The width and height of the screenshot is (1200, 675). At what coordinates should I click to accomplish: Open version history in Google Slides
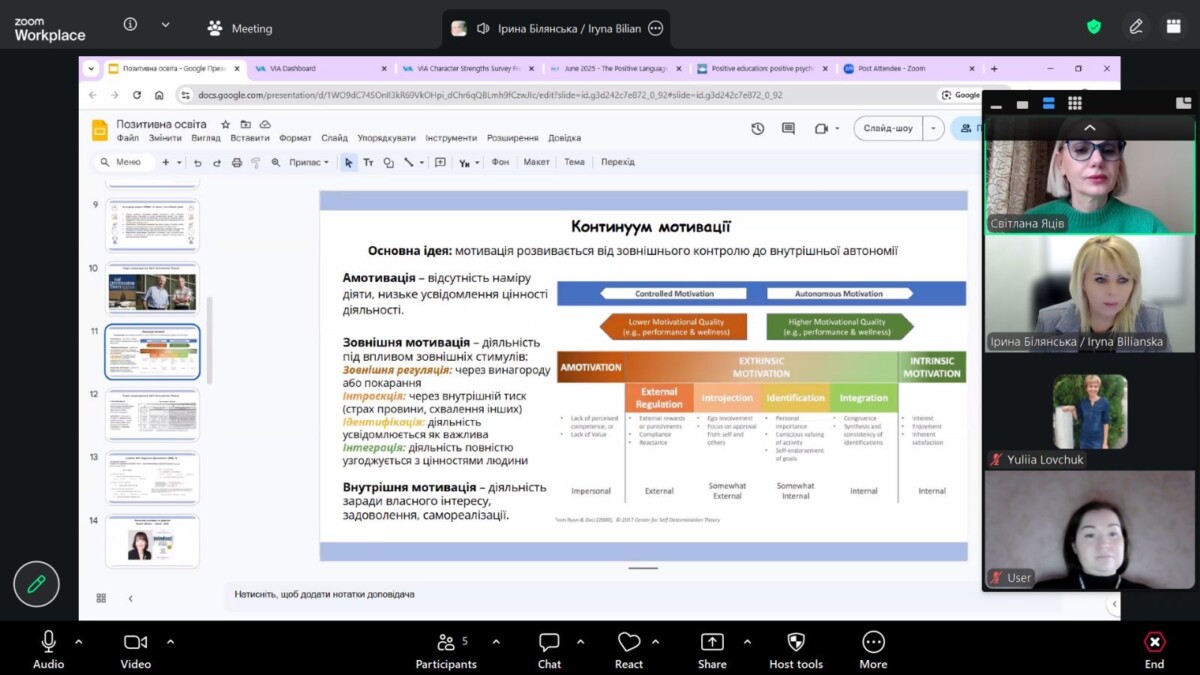tap(758, 128)
